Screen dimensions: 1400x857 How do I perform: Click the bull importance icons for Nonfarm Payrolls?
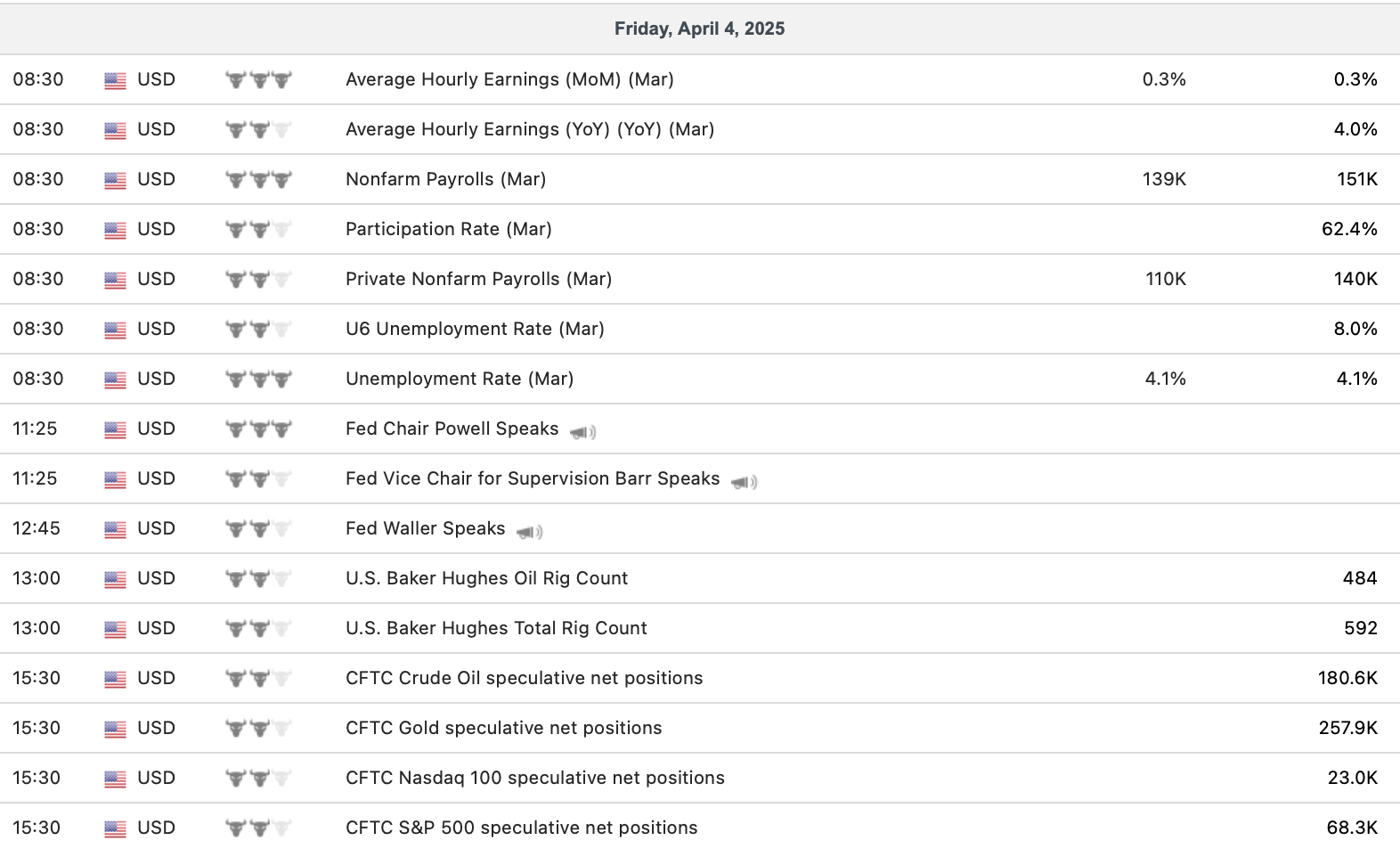pyautogui.click(x=258, y=180)
